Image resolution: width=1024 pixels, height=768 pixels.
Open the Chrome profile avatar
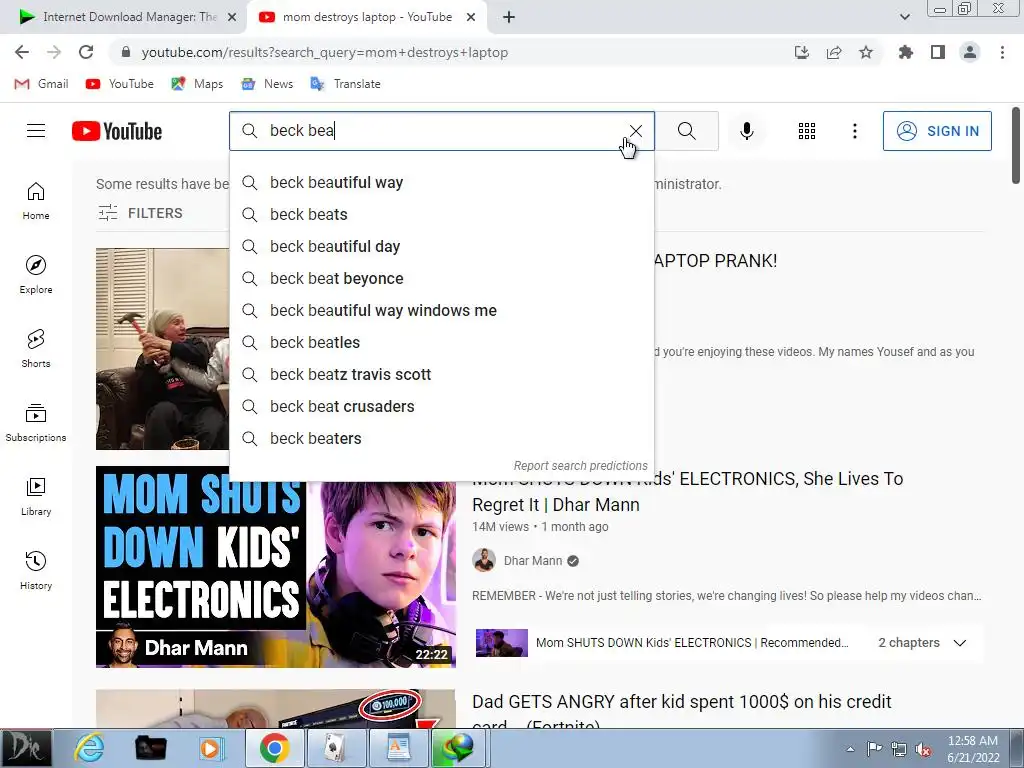970,52
